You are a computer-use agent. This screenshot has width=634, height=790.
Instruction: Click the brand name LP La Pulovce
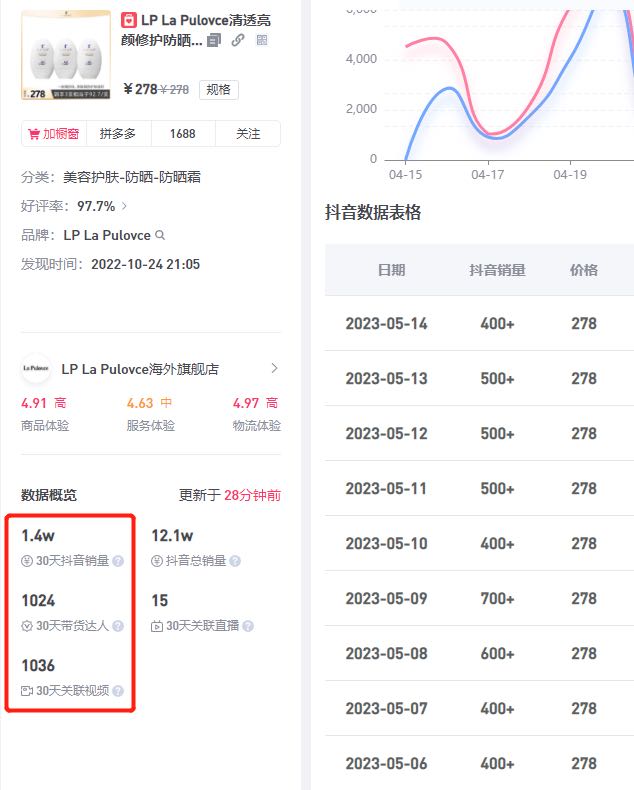click(x=107, y=235)
